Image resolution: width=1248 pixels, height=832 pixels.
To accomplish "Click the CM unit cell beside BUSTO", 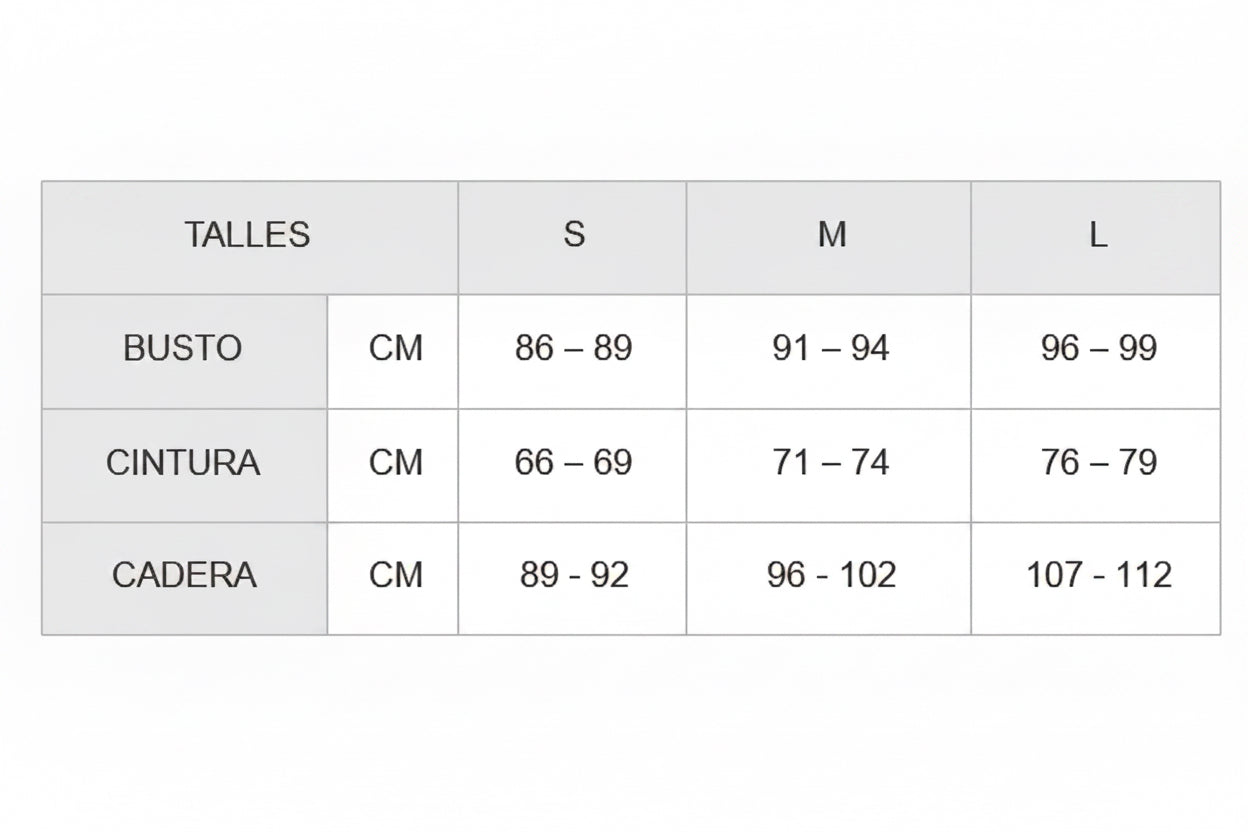I will click(x=393, y=351).
